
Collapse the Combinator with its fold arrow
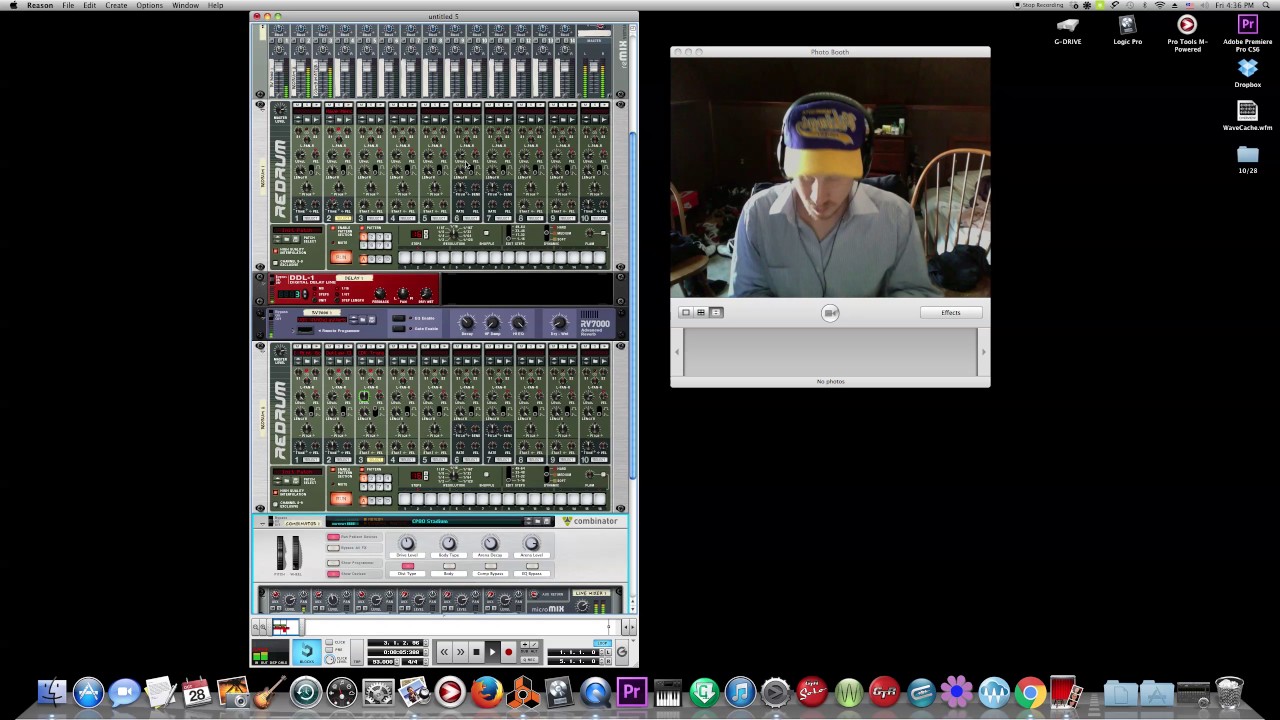[x=262, y=524]
